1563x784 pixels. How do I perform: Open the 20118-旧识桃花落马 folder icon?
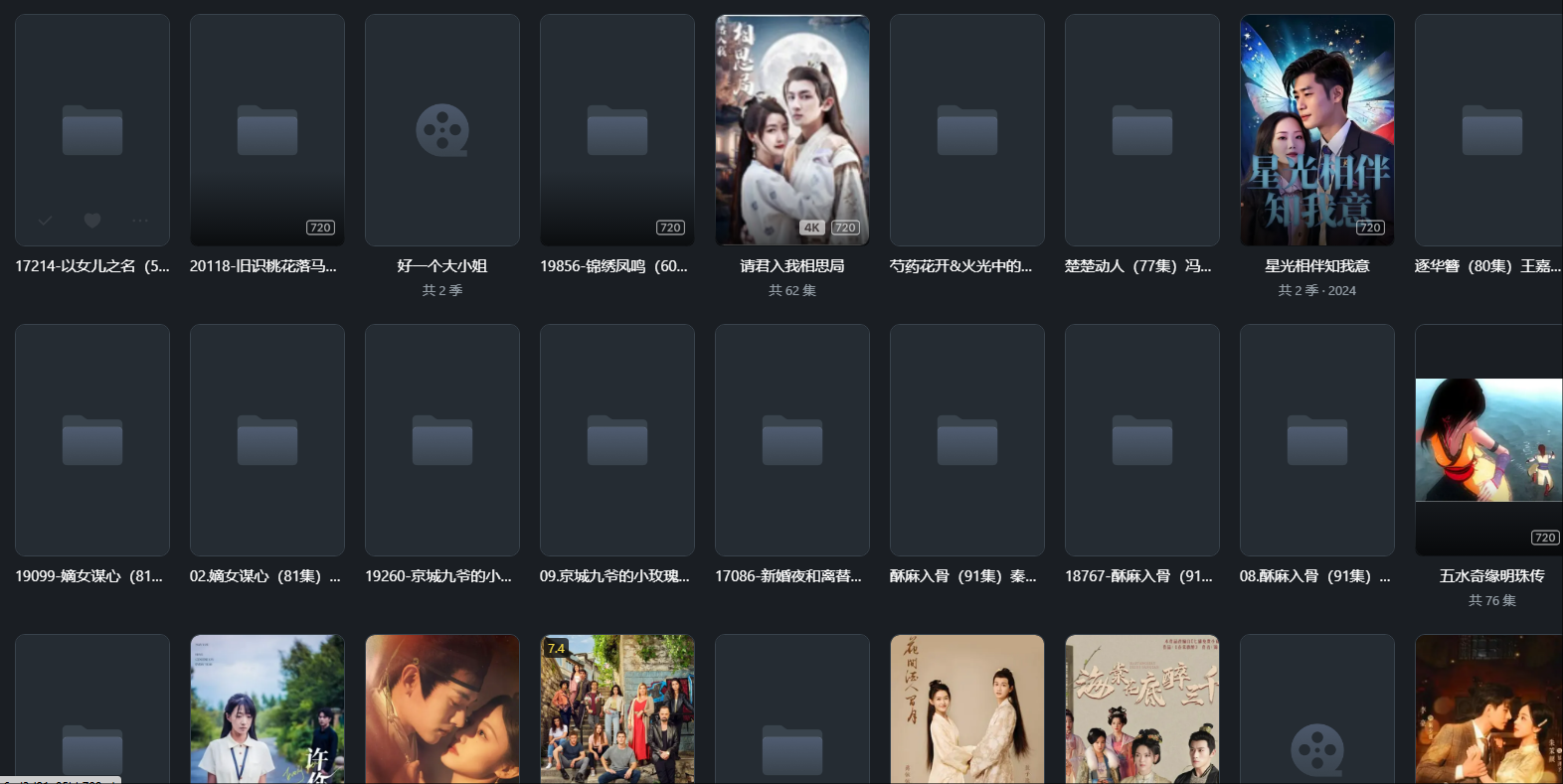click(x=267, y=130)
